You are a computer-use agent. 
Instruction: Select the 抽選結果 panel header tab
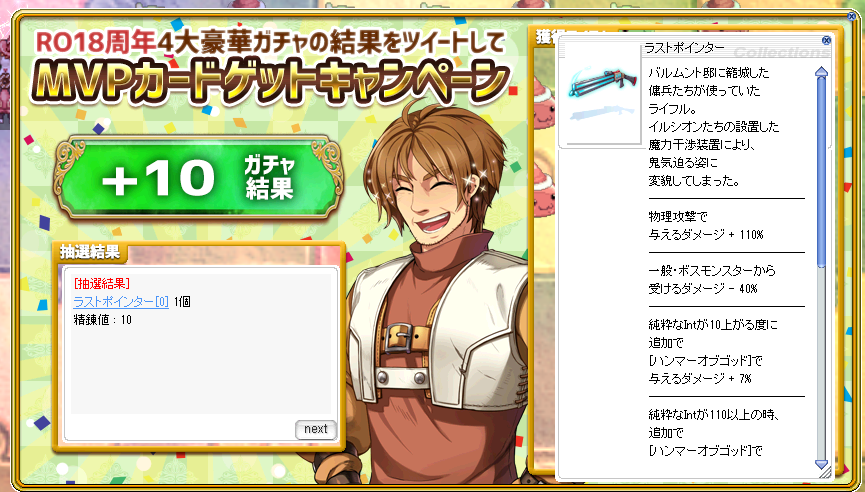[90, 252]
